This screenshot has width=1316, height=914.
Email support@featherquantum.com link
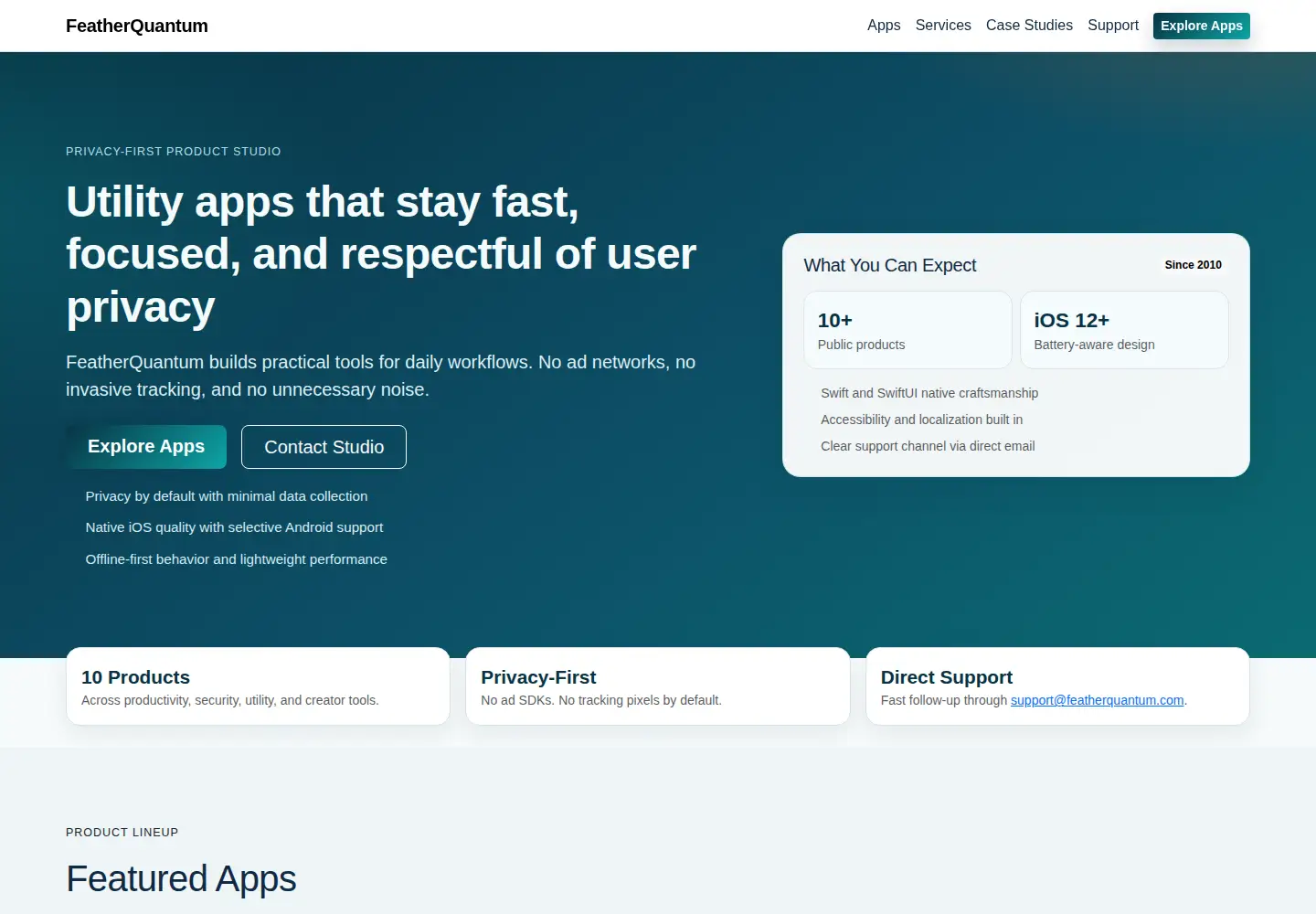pos(1097,700)
